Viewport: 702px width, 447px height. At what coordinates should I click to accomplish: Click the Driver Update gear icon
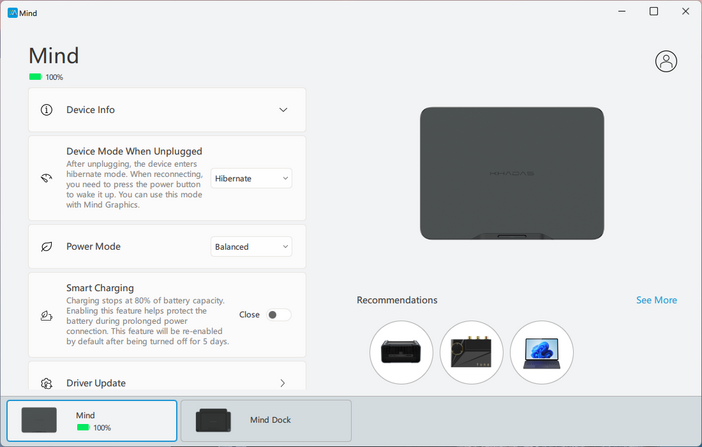[47, 383]
